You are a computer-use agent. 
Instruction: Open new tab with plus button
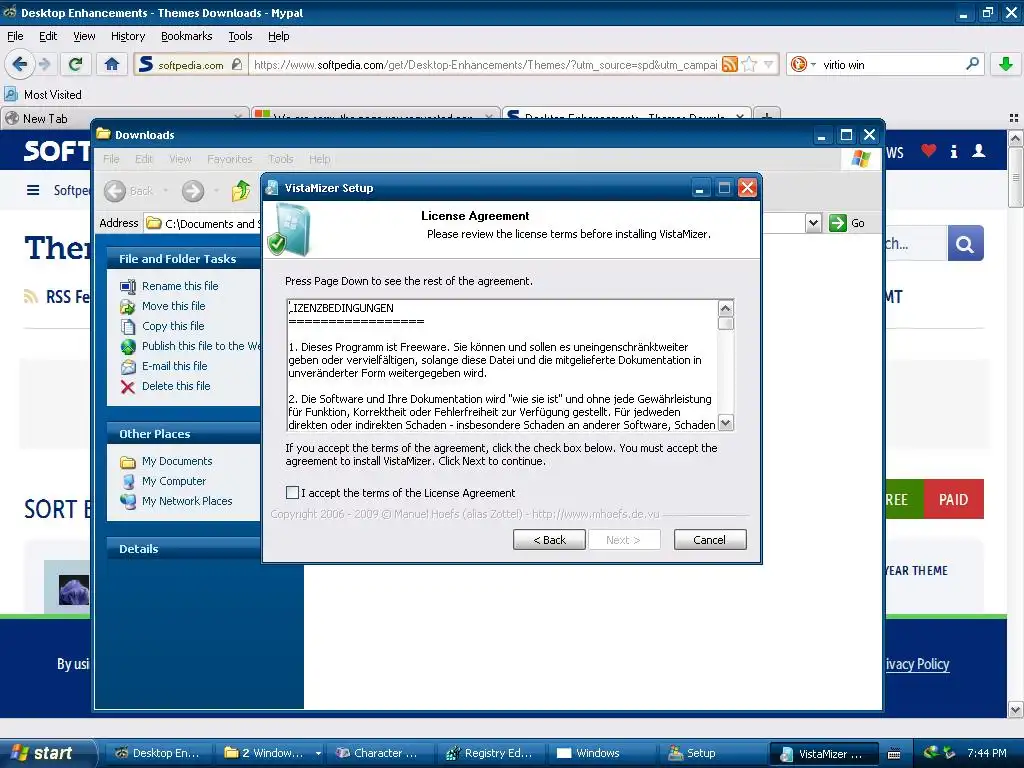(767, 117)
